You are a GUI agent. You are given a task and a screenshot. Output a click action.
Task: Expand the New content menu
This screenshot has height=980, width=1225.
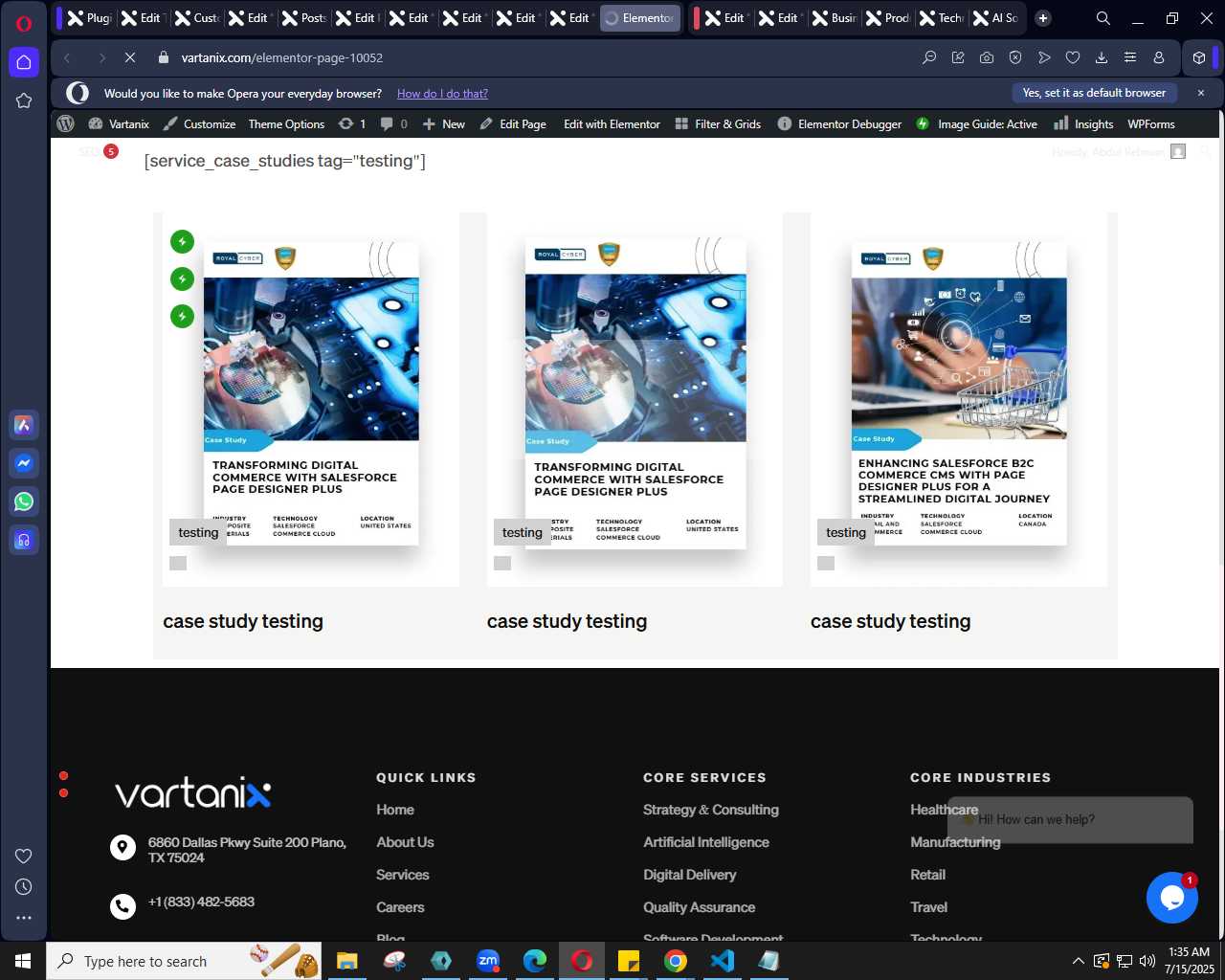point(443,123)
